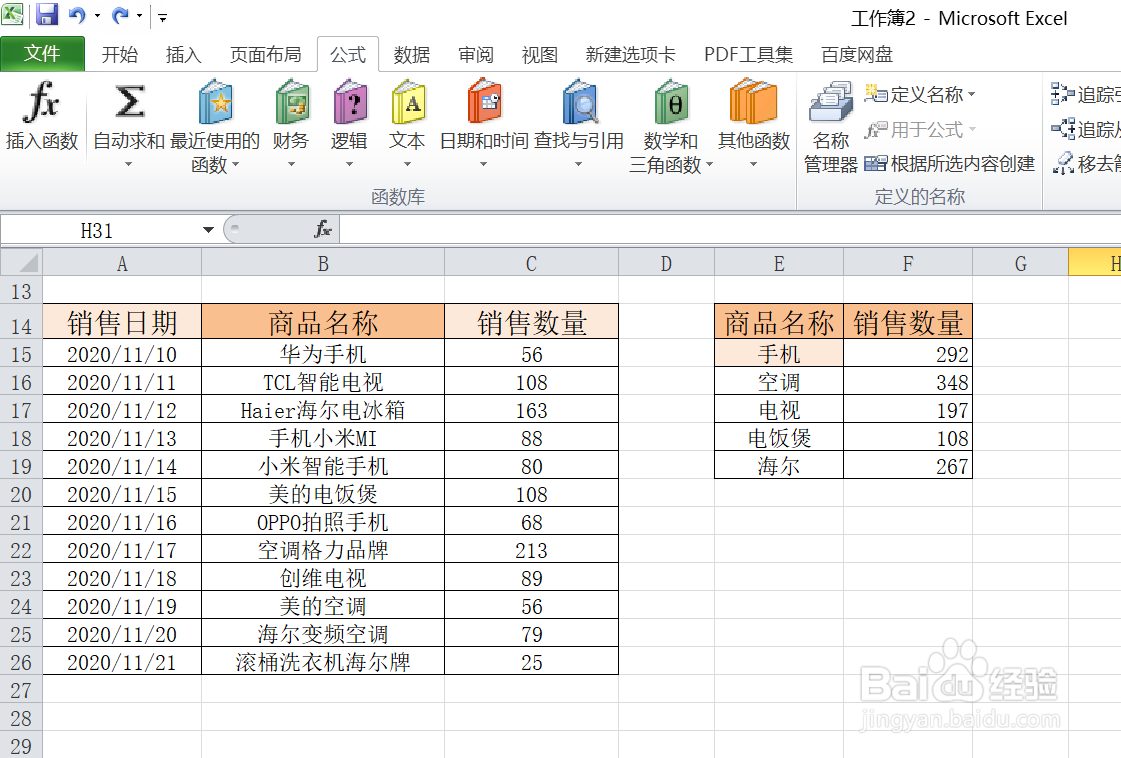The width and height of the screenshot is (1121, 758).
Task: Select column B header
Action: (x=323, y=263)
